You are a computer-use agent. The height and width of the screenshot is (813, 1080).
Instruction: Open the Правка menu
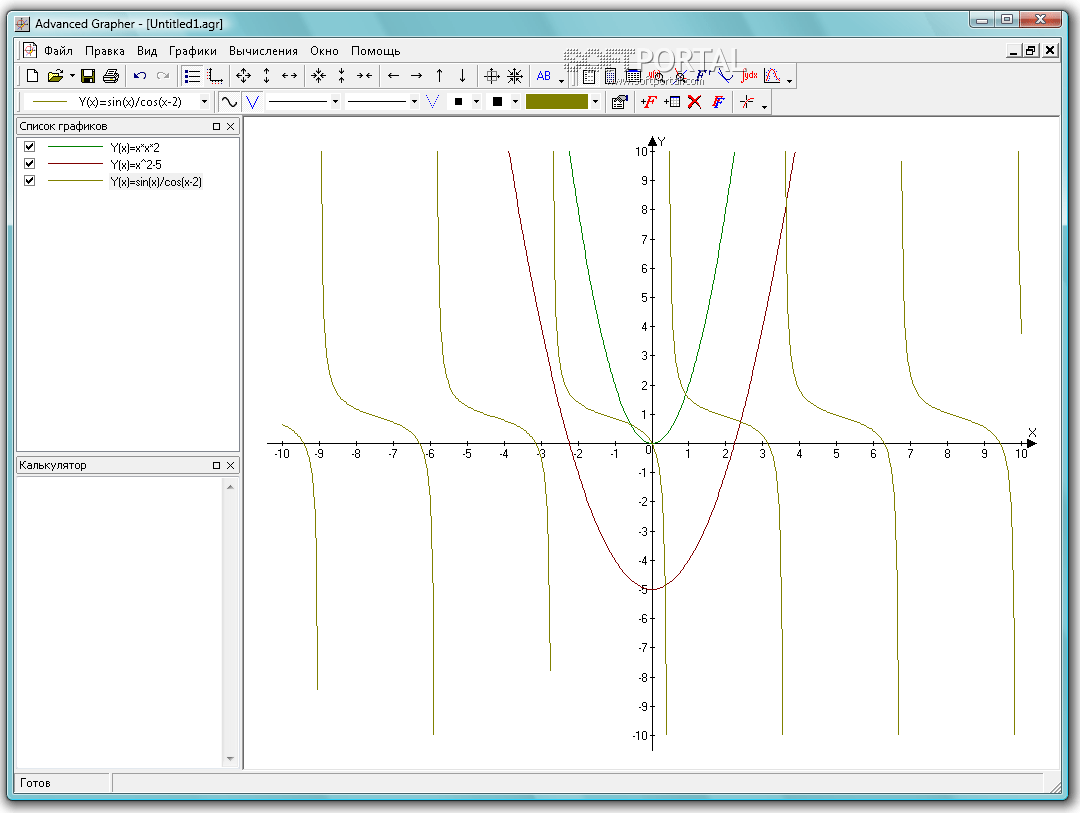(105, 51)
